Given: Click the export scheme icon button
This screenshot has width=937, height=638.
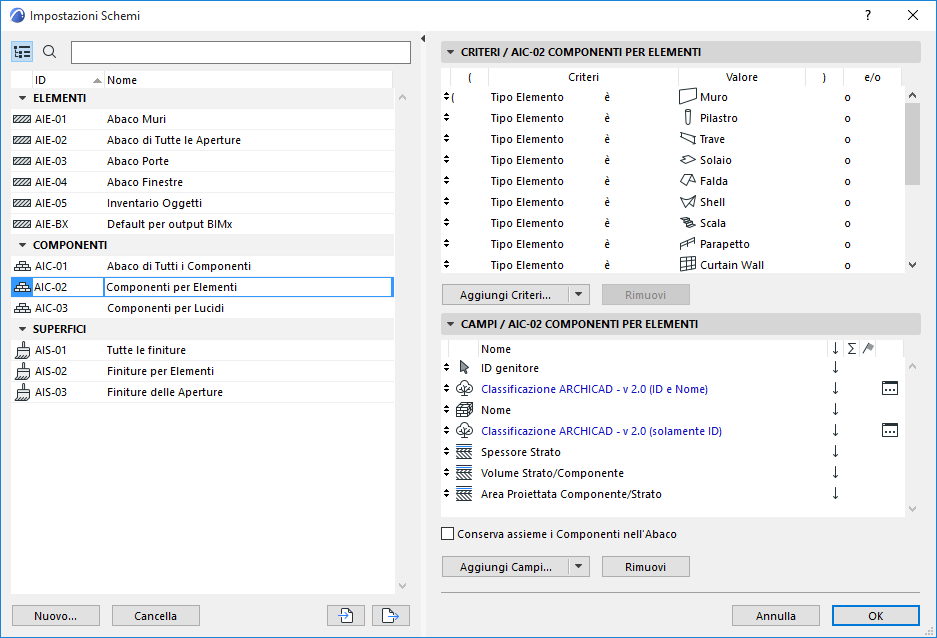Looking at the screenshot, I should point(391,615).
